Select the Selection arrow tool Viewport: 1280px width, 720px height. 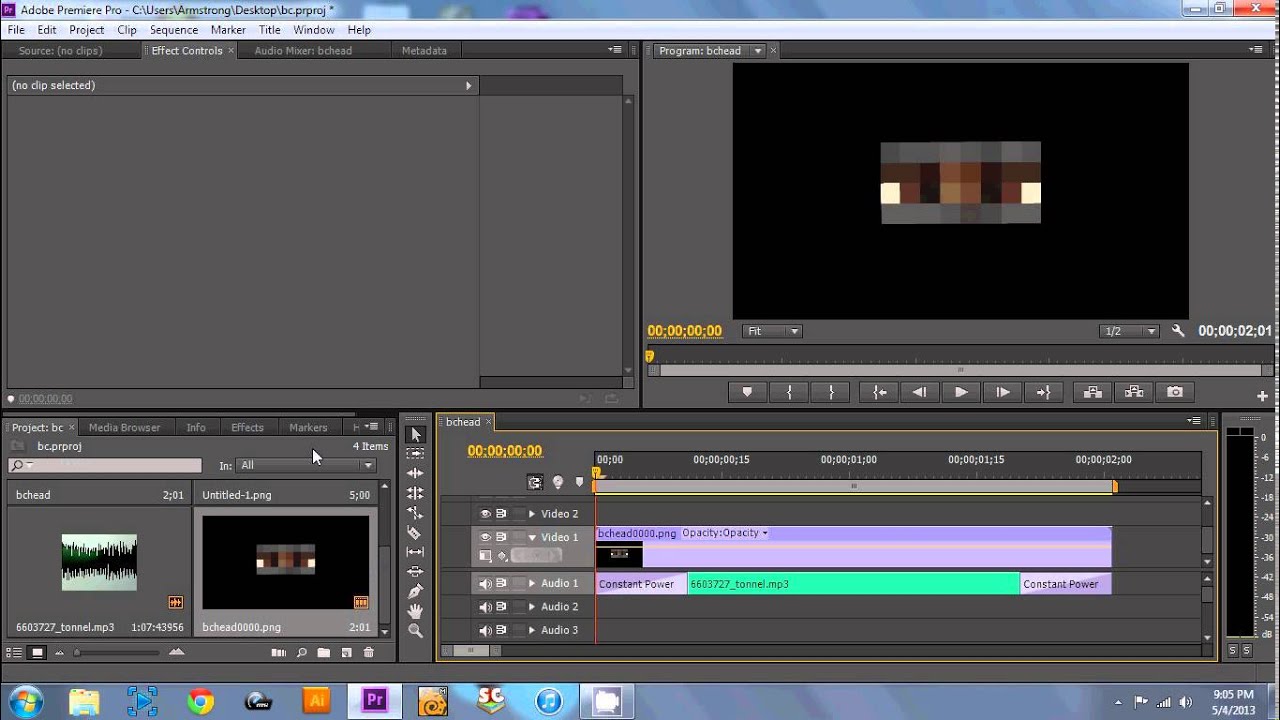click(x=416, y=434)
